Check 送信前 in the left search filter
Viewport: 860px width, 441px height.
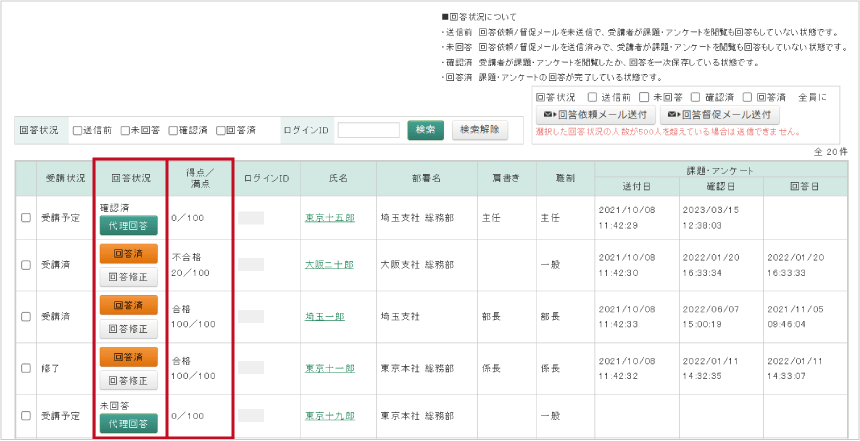coord(78,131)
